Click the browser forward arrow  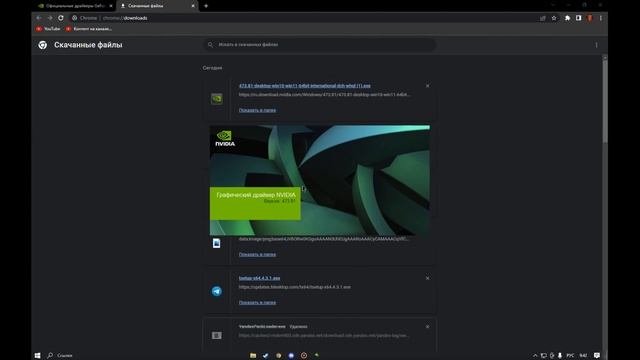(x=50, y=18)
